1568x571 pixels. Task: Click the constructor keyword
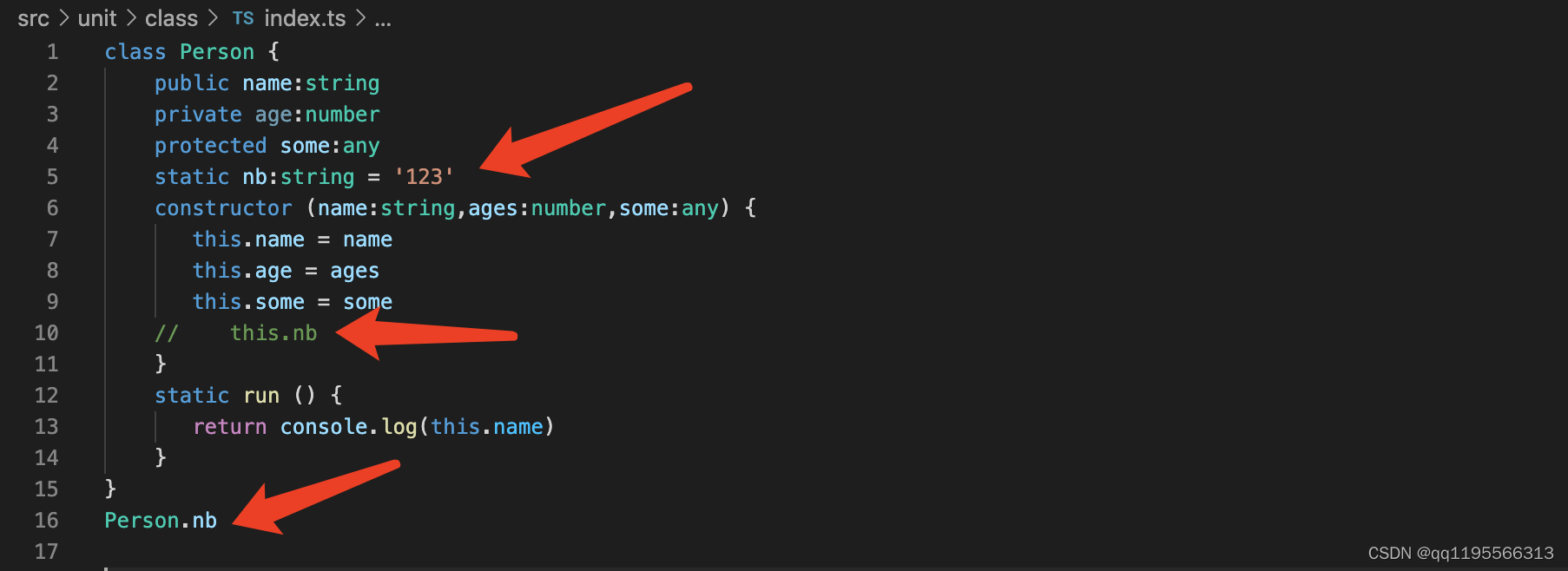click(x=224, y=208)
